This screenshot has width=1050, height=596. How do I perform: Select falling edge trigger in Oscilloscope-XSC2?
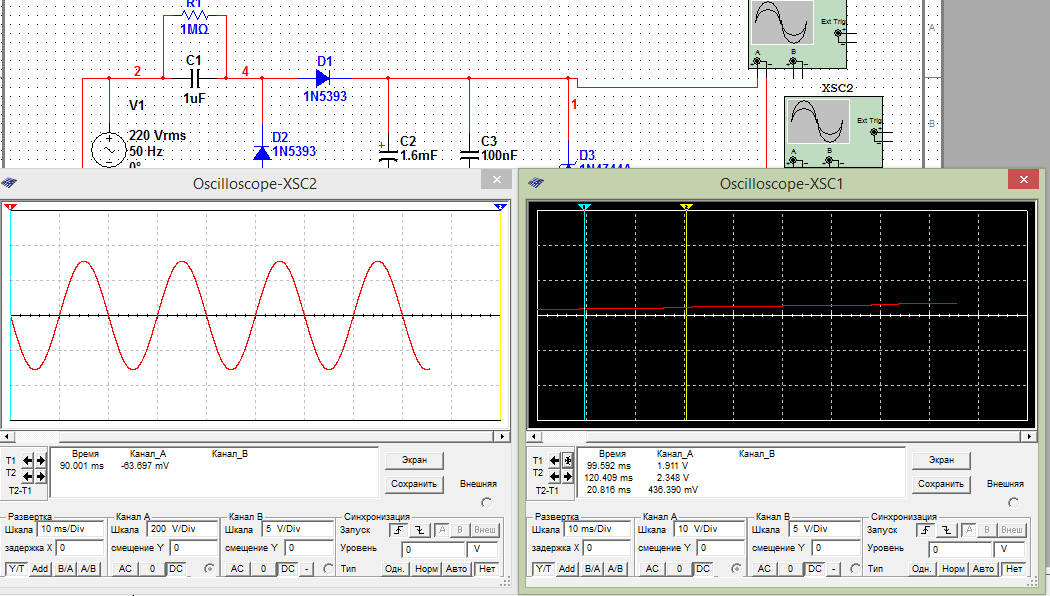(x=420, y=528)
